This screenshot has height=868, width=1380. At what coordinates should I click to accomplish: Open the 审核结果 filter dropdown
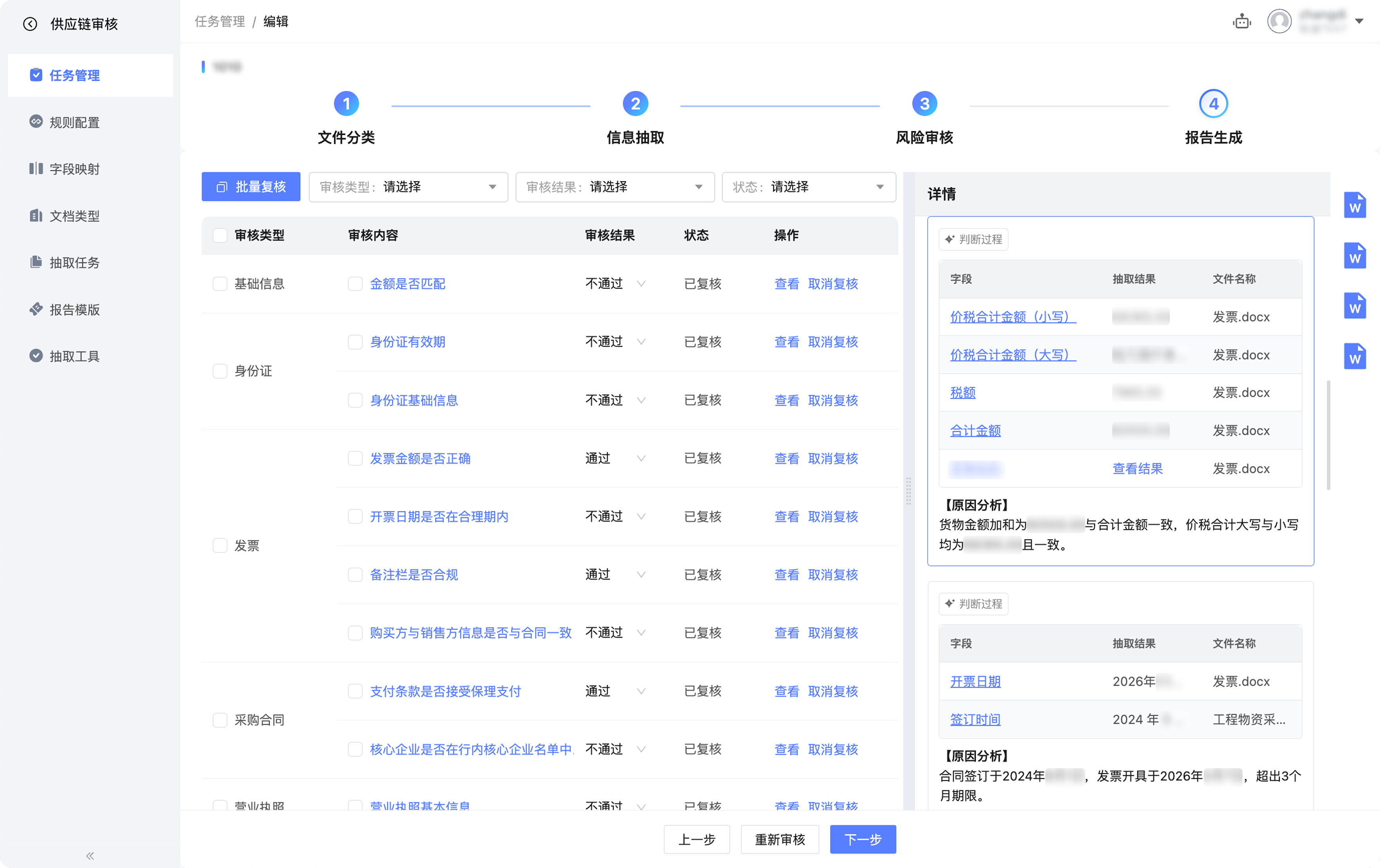pyautogui.click(x=615, y=187)
